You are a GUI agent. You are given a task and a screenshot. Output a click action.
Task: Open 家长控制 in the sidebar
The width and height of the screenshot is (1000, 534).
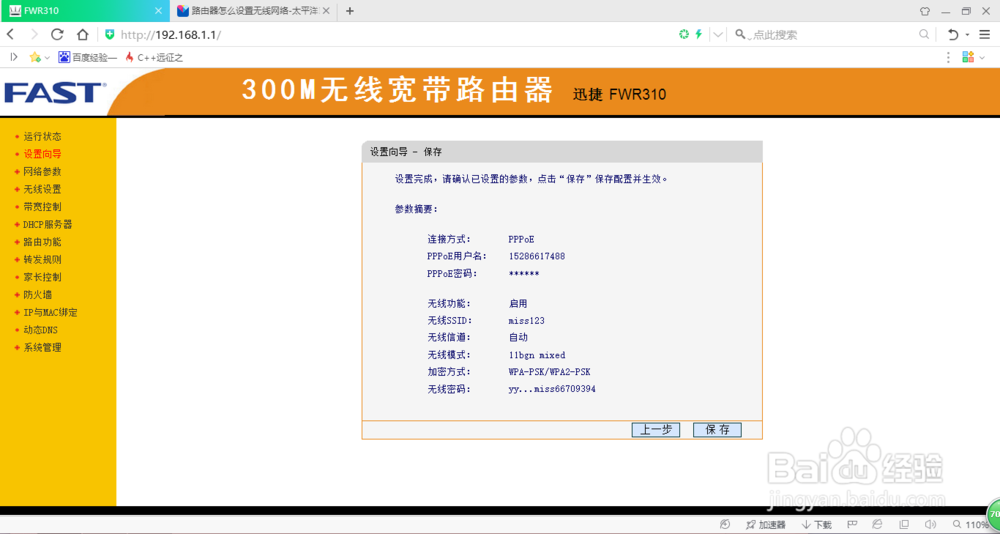point(42,278)
